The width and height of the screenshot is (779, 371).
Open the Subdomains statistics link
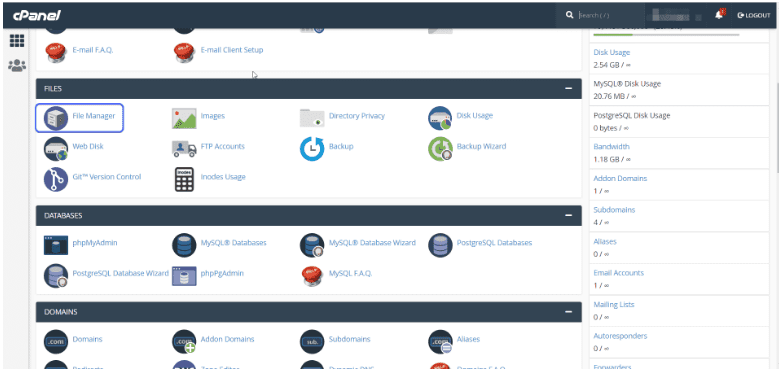614,210
